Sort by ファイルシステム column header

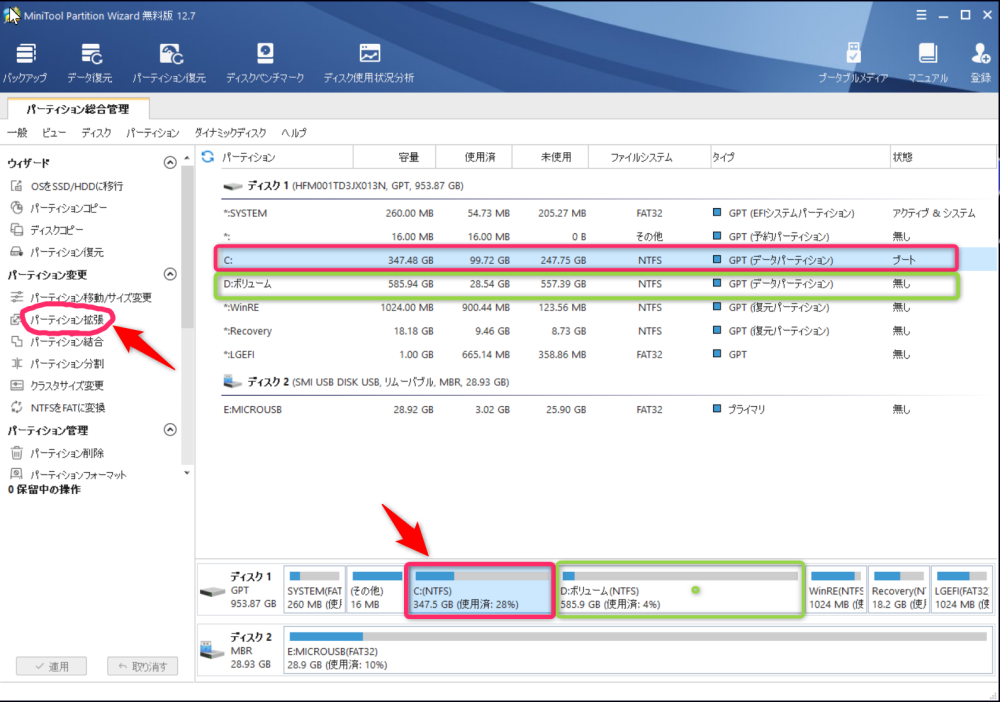pos(649,157)
